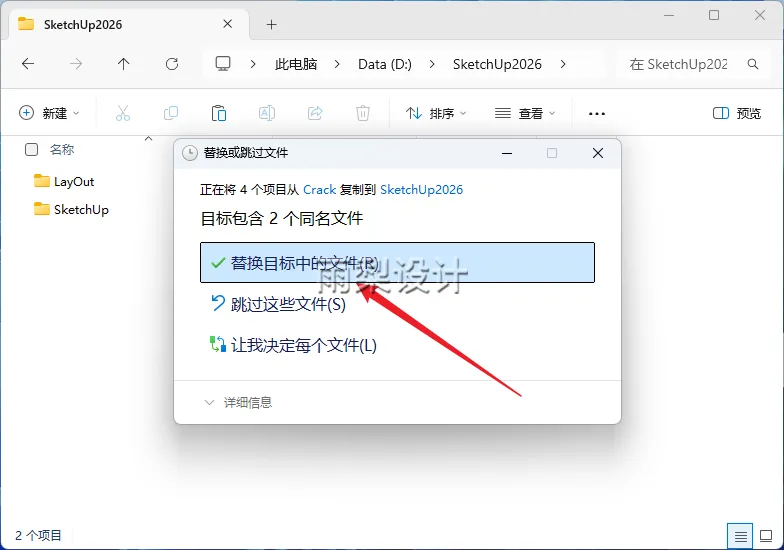Screen dimensions: 784x550
Task: Click the SketchUp folder icon
Action: pyautogui.click(x=42, y=208)
